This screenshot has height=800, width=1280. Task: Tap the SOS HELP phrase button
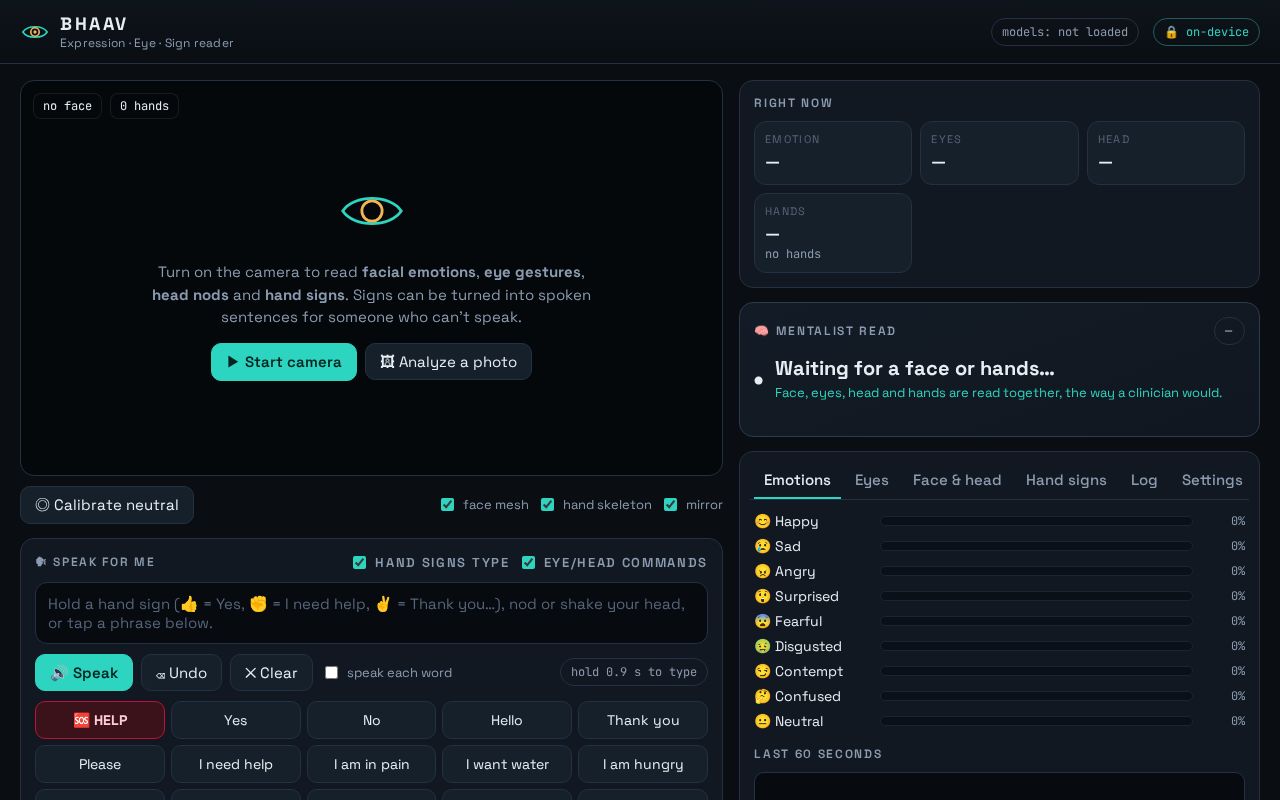pyautogui.click(x=100, y=720)
